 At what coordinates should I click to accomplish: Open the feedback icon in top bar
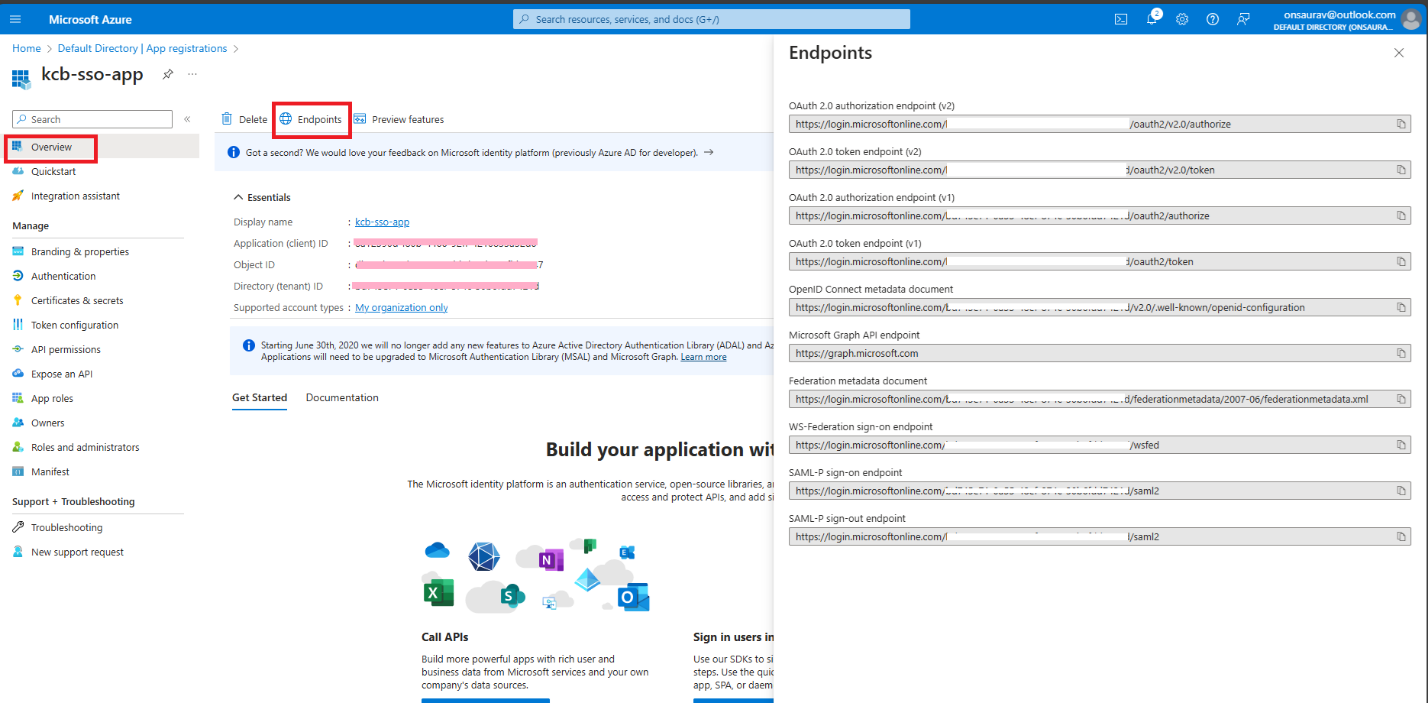[x=1243, y=19]
